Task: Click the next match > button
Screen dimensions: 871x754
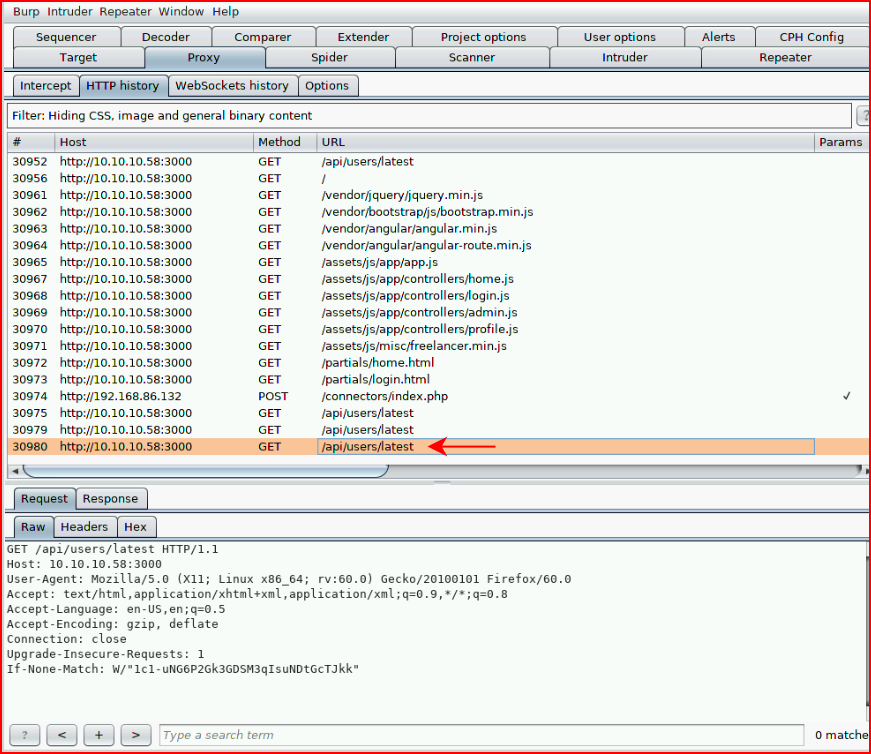Action: [x=136, y=735]
